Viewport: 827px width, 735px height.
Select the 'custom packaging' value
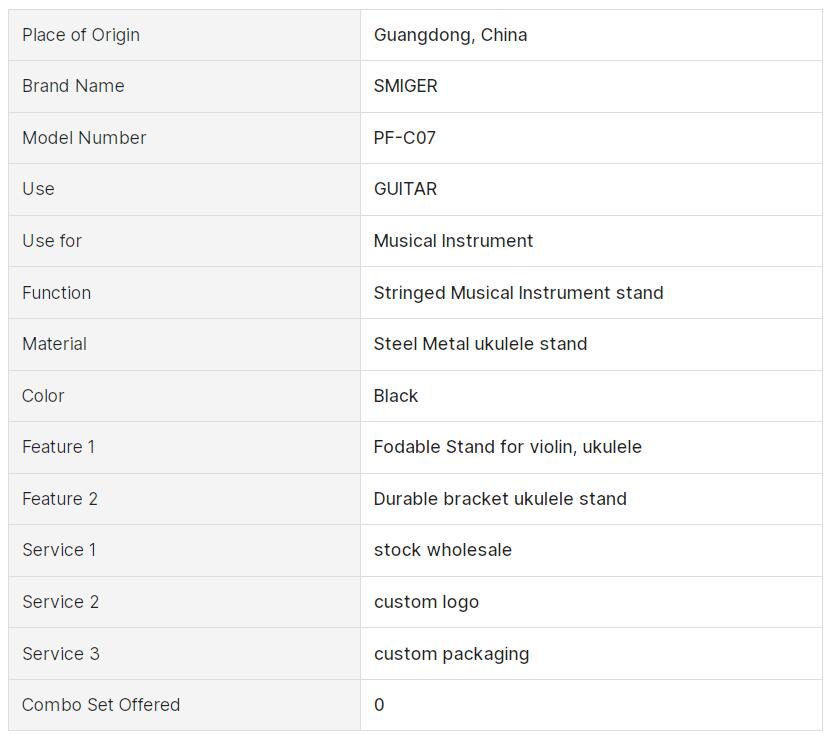(x=451, y=654)
